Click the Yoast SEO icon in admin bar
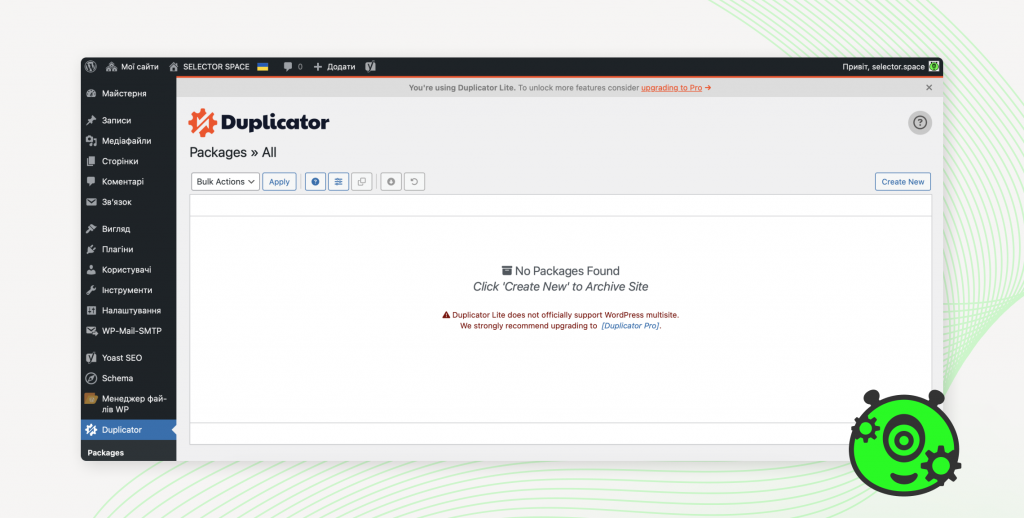 pos(370,67)
